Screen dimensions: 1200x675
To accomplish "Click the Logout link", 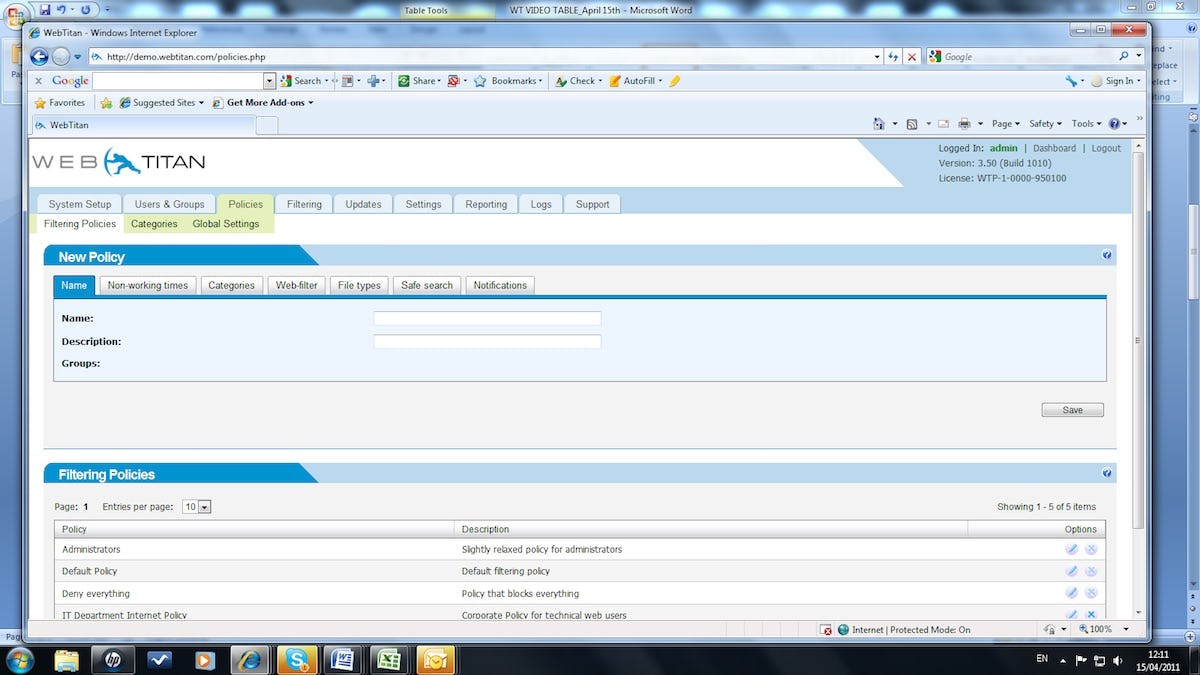I will (1106, 148).
